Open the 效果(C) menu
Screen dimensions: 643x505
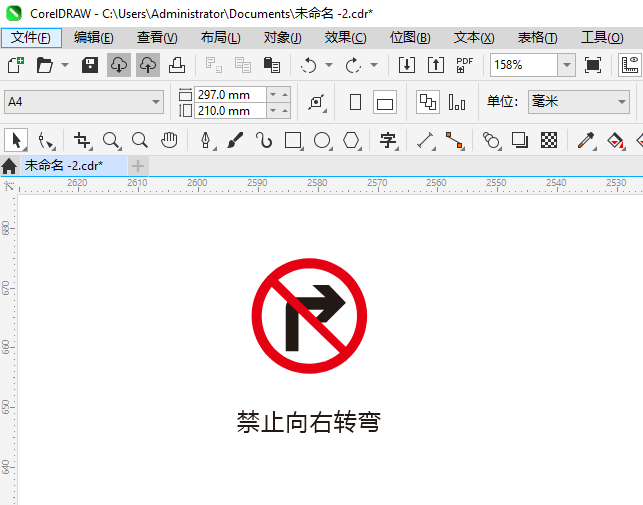tap(345, 38)
